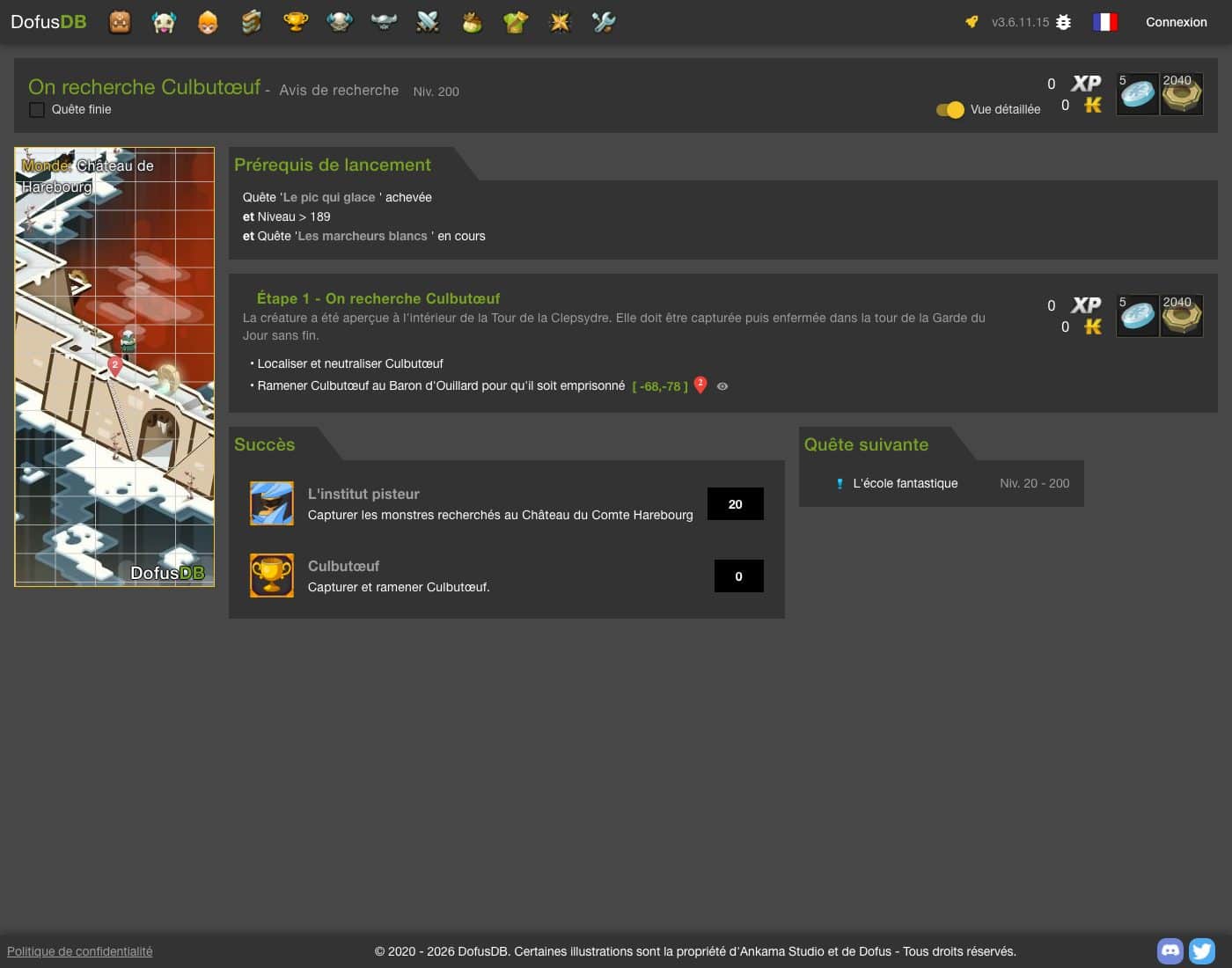Go to the DofusDB home logo

click(x=48, y=22)
